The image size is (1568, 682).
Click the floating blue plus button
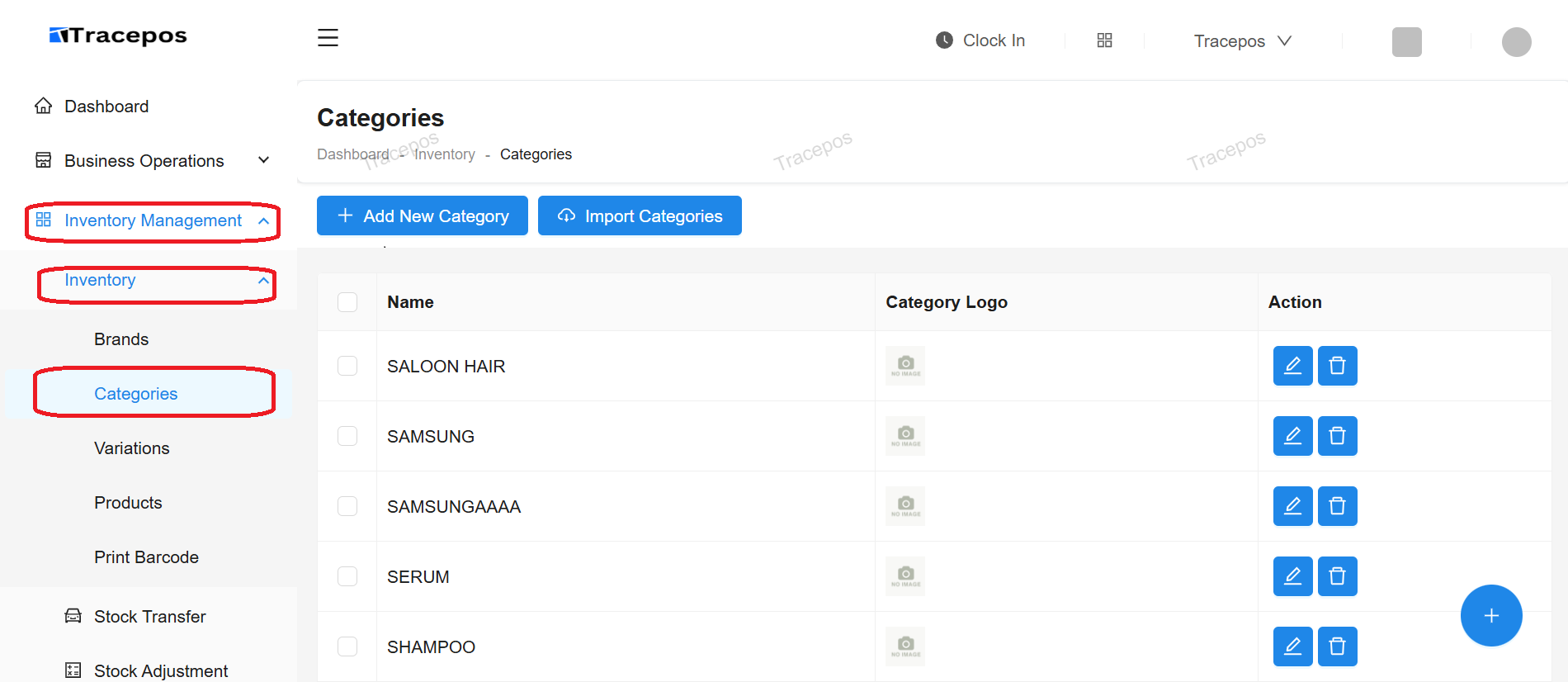click(x=1490, y=616)
